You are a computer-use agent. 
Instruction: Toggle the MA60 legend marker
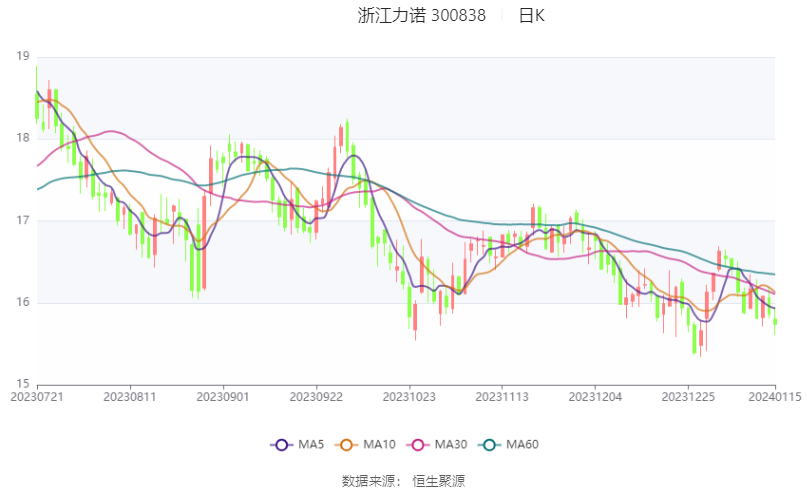(x=489, y=445)
